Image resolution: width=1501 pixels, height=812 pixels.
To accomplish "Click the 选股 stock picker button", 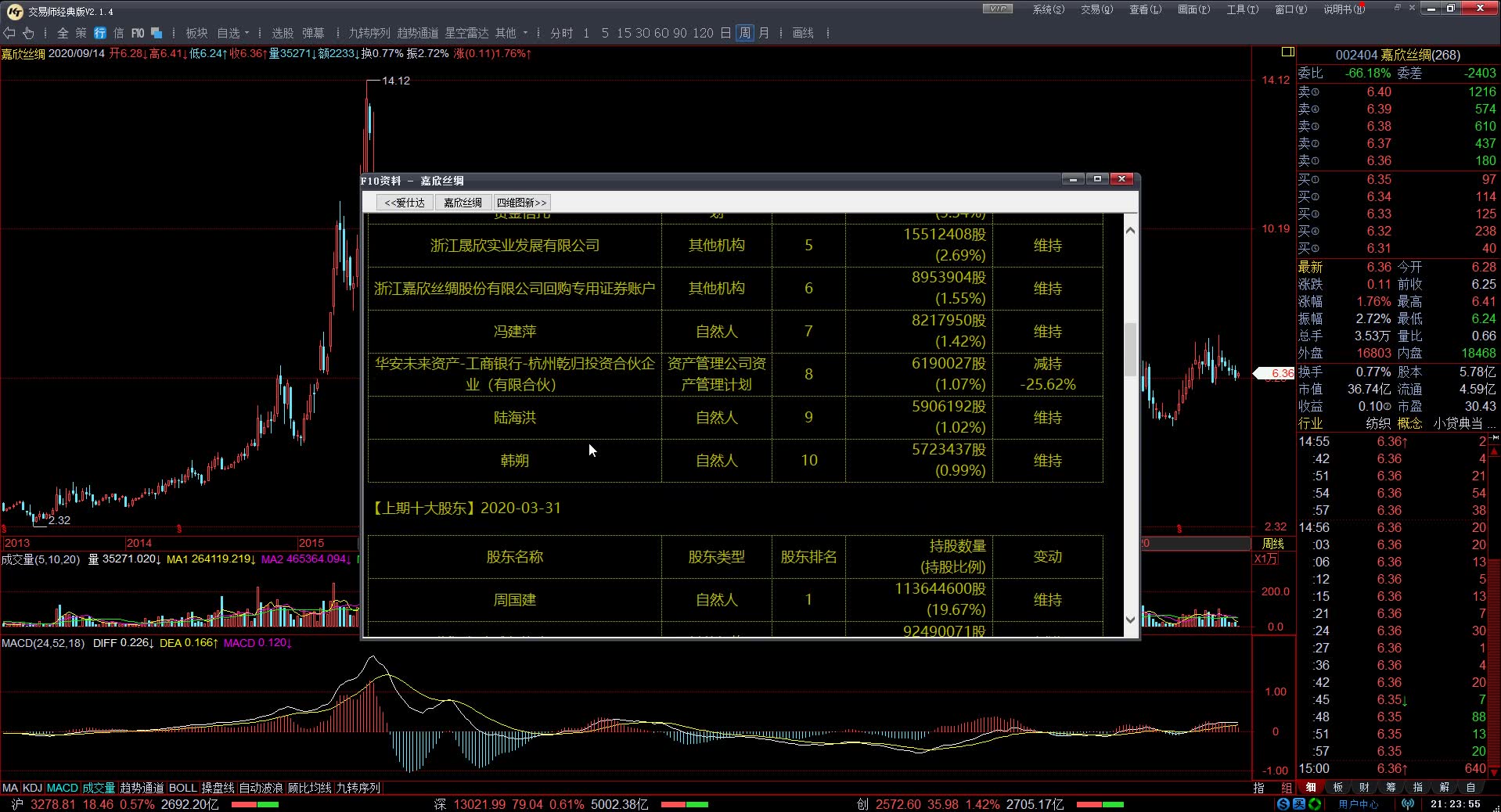I will tap(283, 33).
